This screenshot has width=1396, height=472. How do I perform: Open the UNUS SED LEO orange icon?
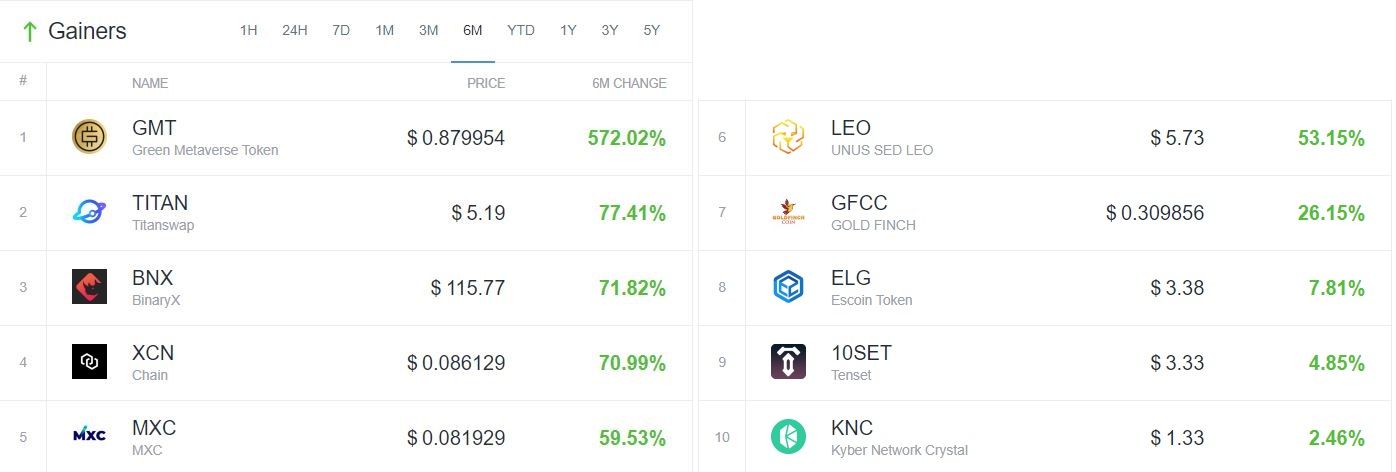[788, 137]
